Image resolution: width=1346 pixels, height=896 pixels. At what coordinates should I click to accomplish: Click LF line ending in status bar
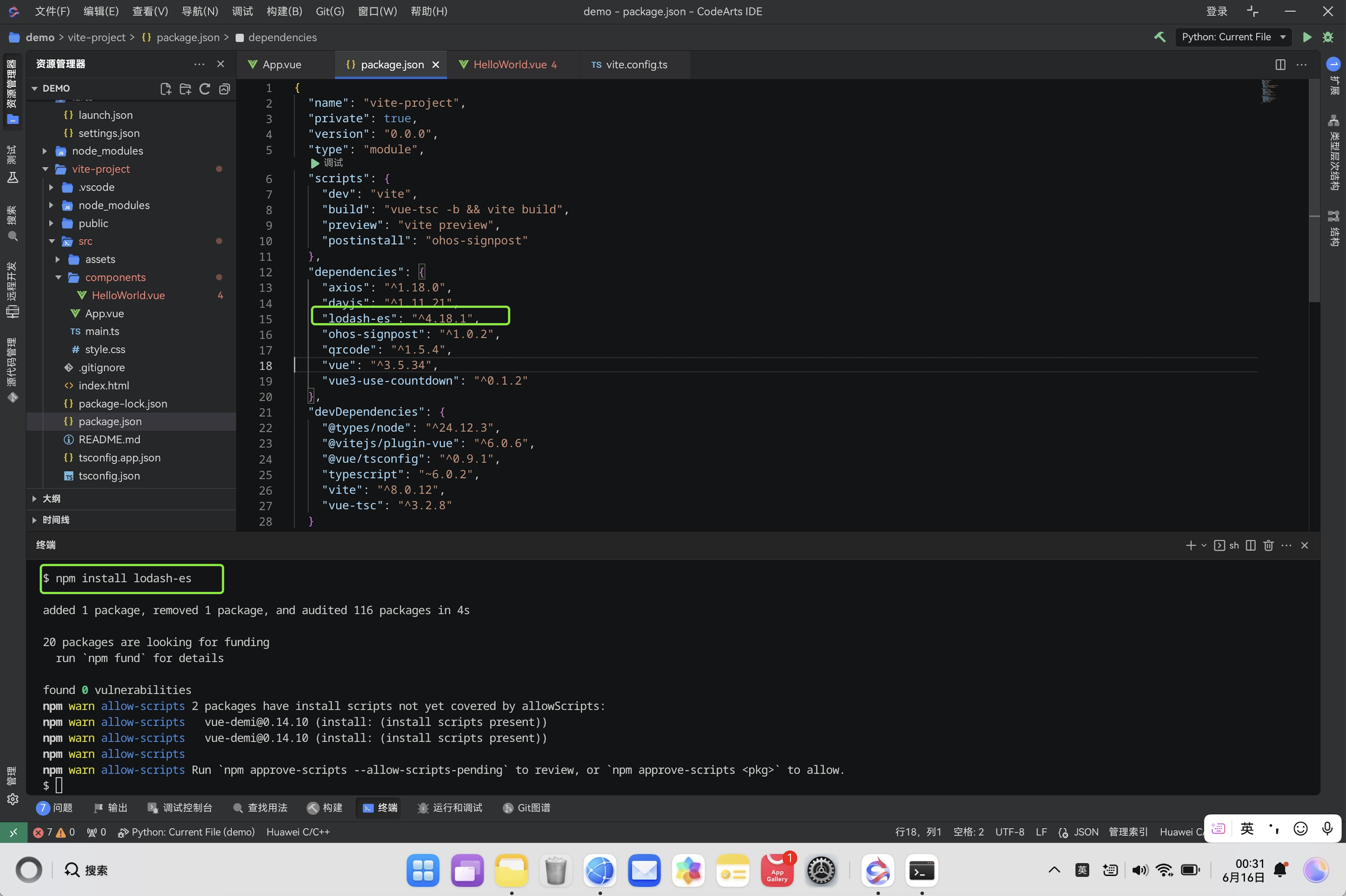pos(1041,832)
